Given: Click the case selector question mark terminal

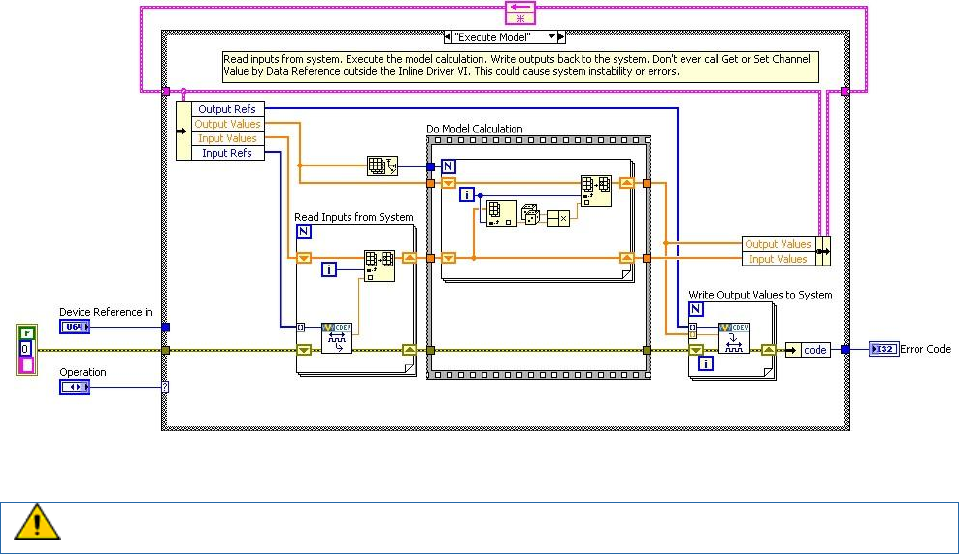Looking at the screenshot, I should coord(165,387).
